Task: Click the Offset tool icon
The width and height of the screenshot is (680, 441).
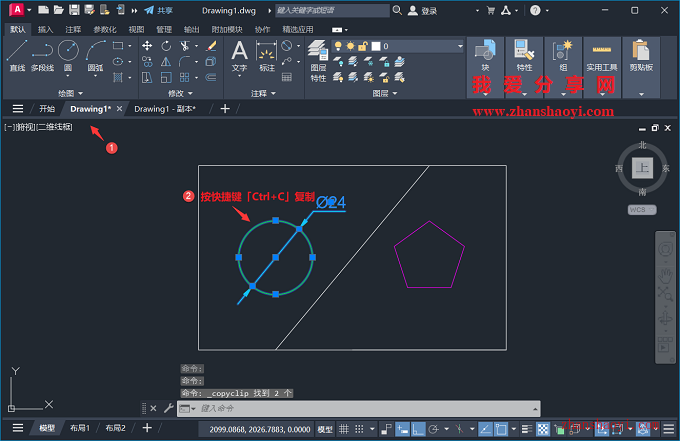Action: [211, 78]
